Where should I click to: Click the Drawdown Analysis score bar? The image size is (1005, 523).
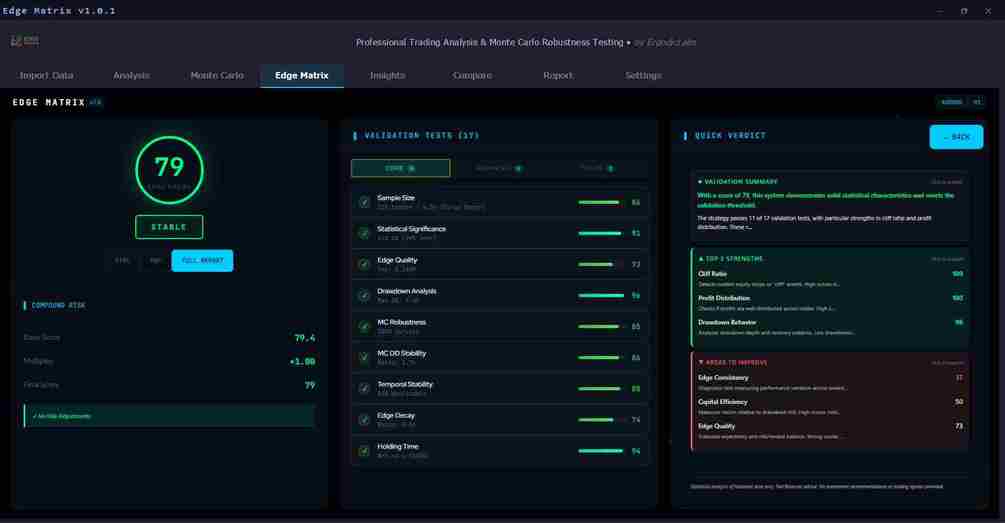601,295
